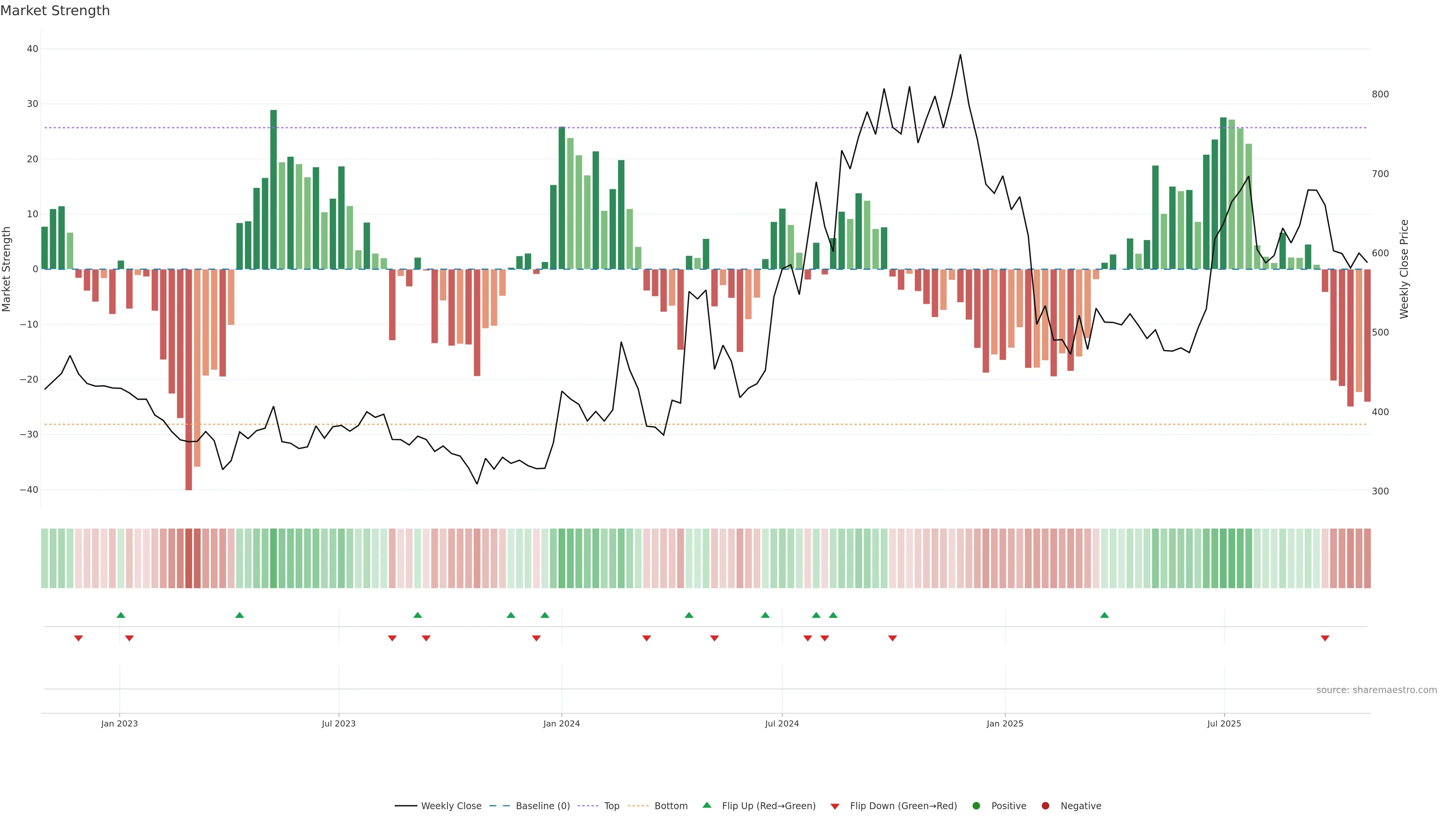Click the Weekly Close Price axis title
The width and height of the screenshot is (1456, 819).
[x=1404, y=269]
